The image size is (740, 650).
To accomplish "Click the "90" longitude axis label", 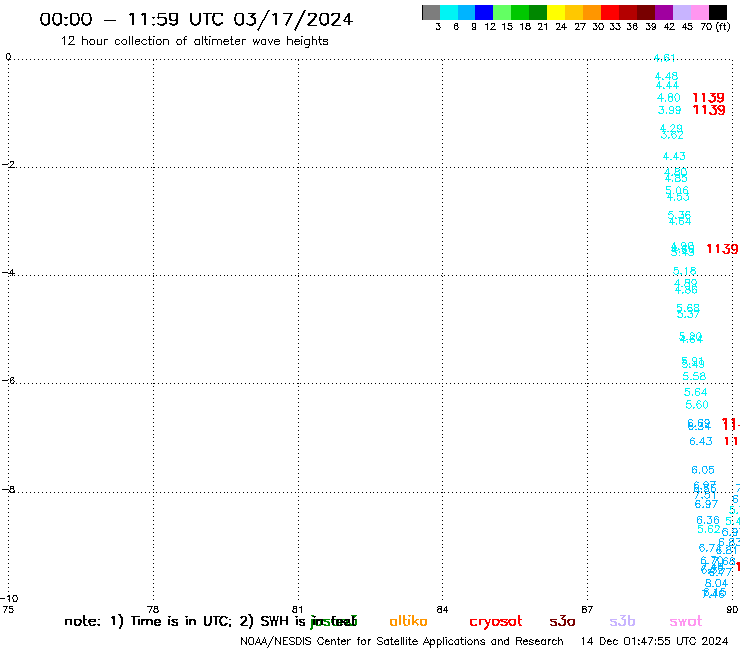I will [x=732, y=609].
